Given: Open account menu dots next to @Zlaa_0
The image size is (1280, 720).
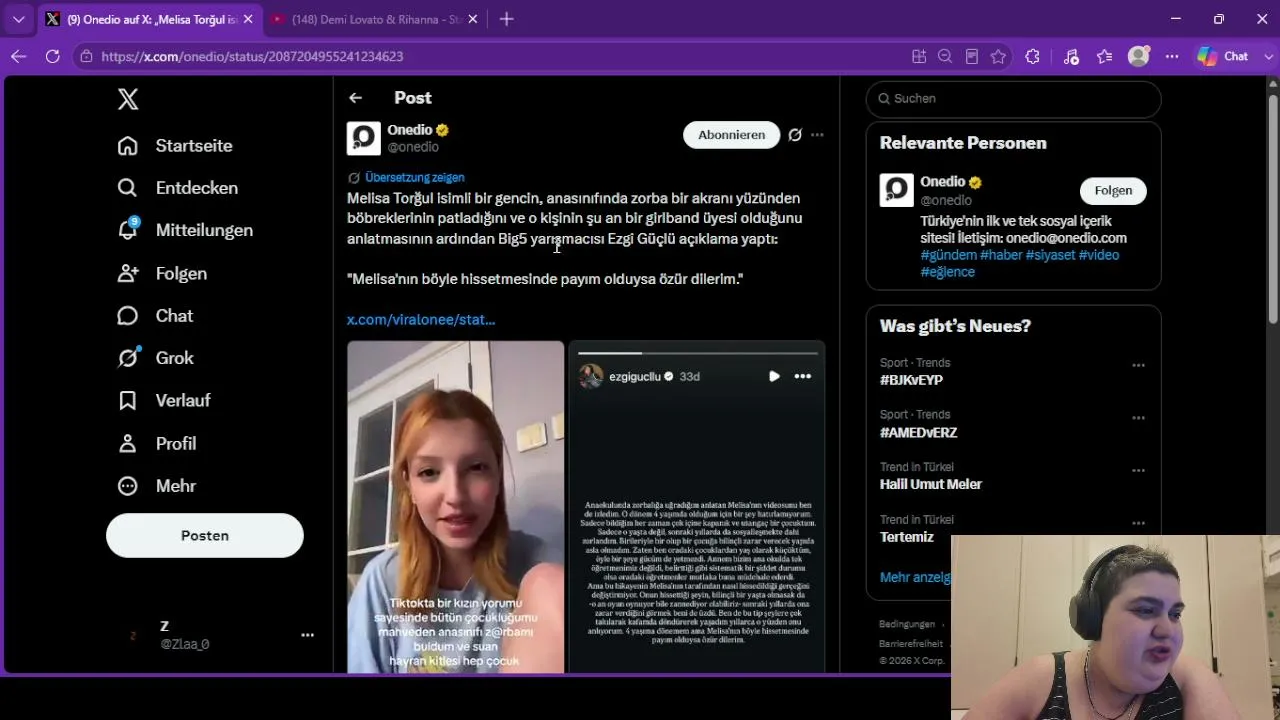Looking at the screenshot, I should coord(308,635).
